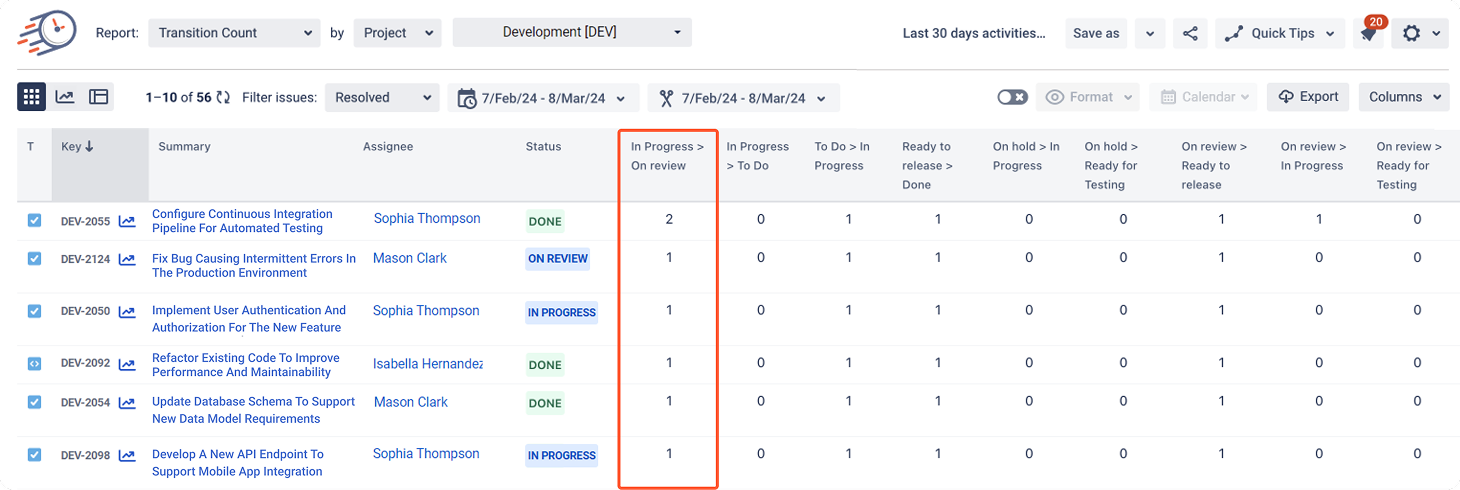
Task: Open chart icon for DEV-2050
Action: point(127,312)
